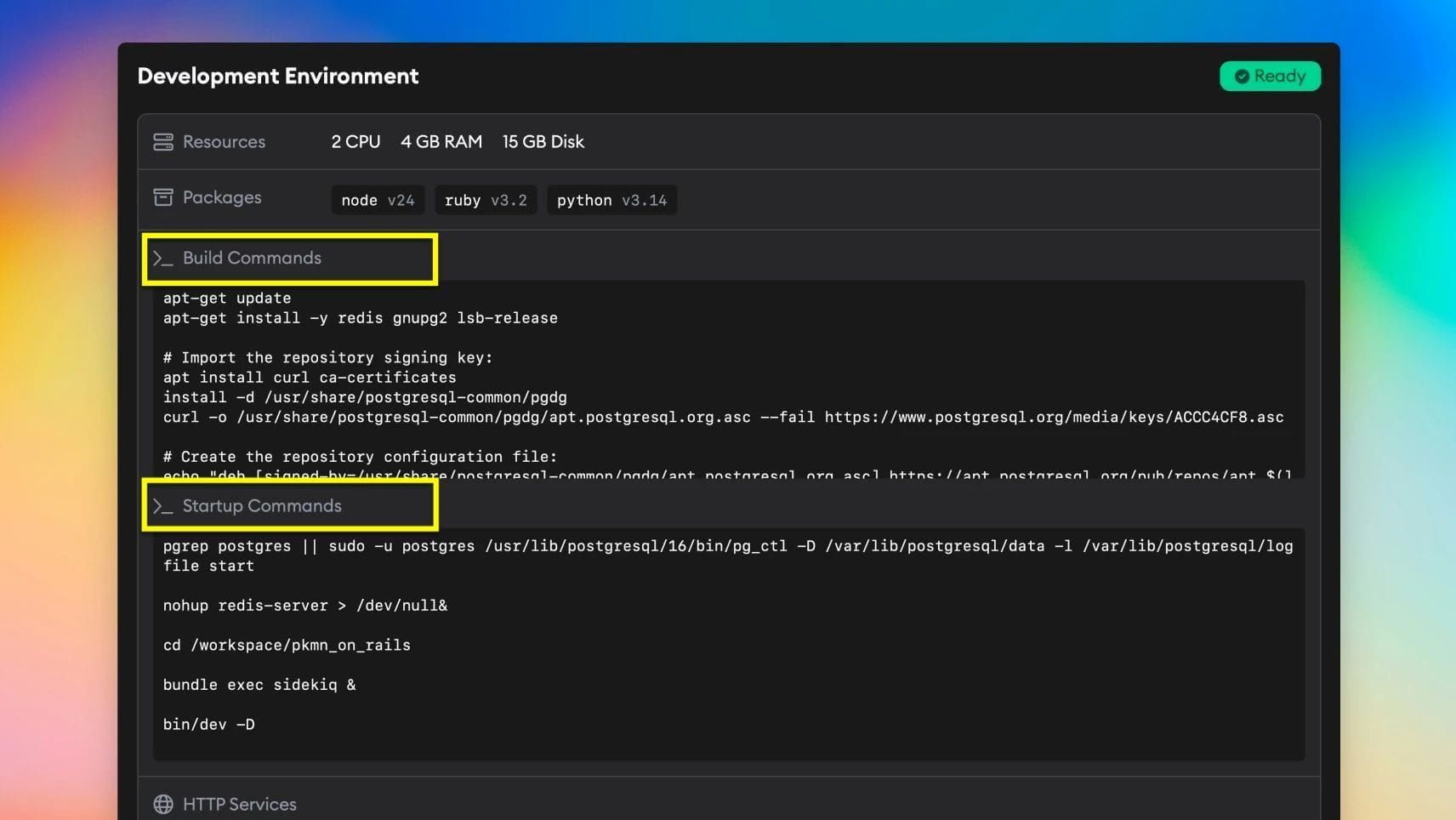1456x820 pixels.
Task: Click the checkmark inside the Ready badge
Action: (1242, 76)
